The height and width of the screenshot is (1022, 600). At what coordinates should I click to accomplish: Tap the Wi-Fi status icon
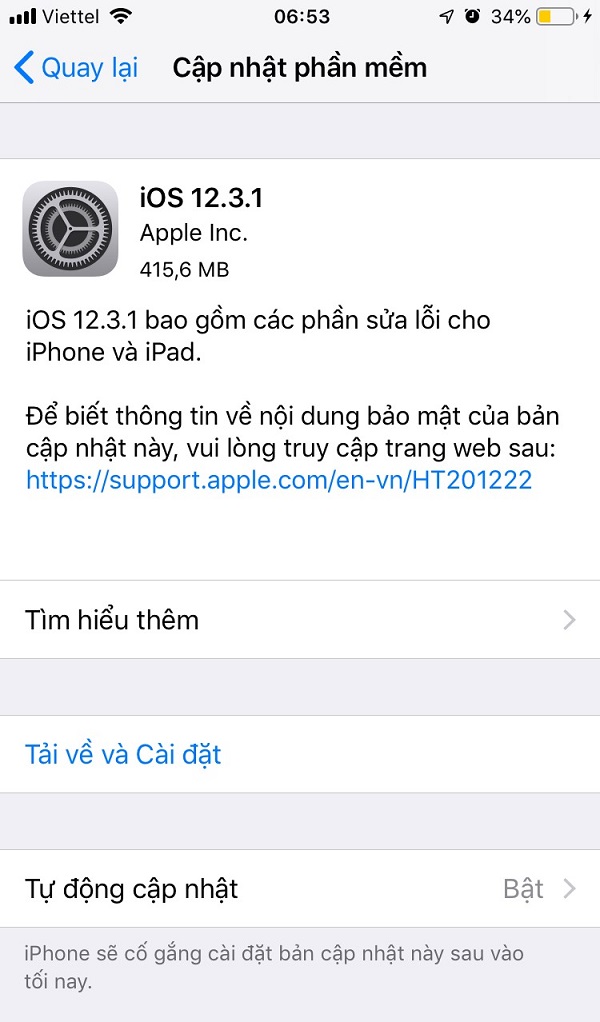pos(121,17)
